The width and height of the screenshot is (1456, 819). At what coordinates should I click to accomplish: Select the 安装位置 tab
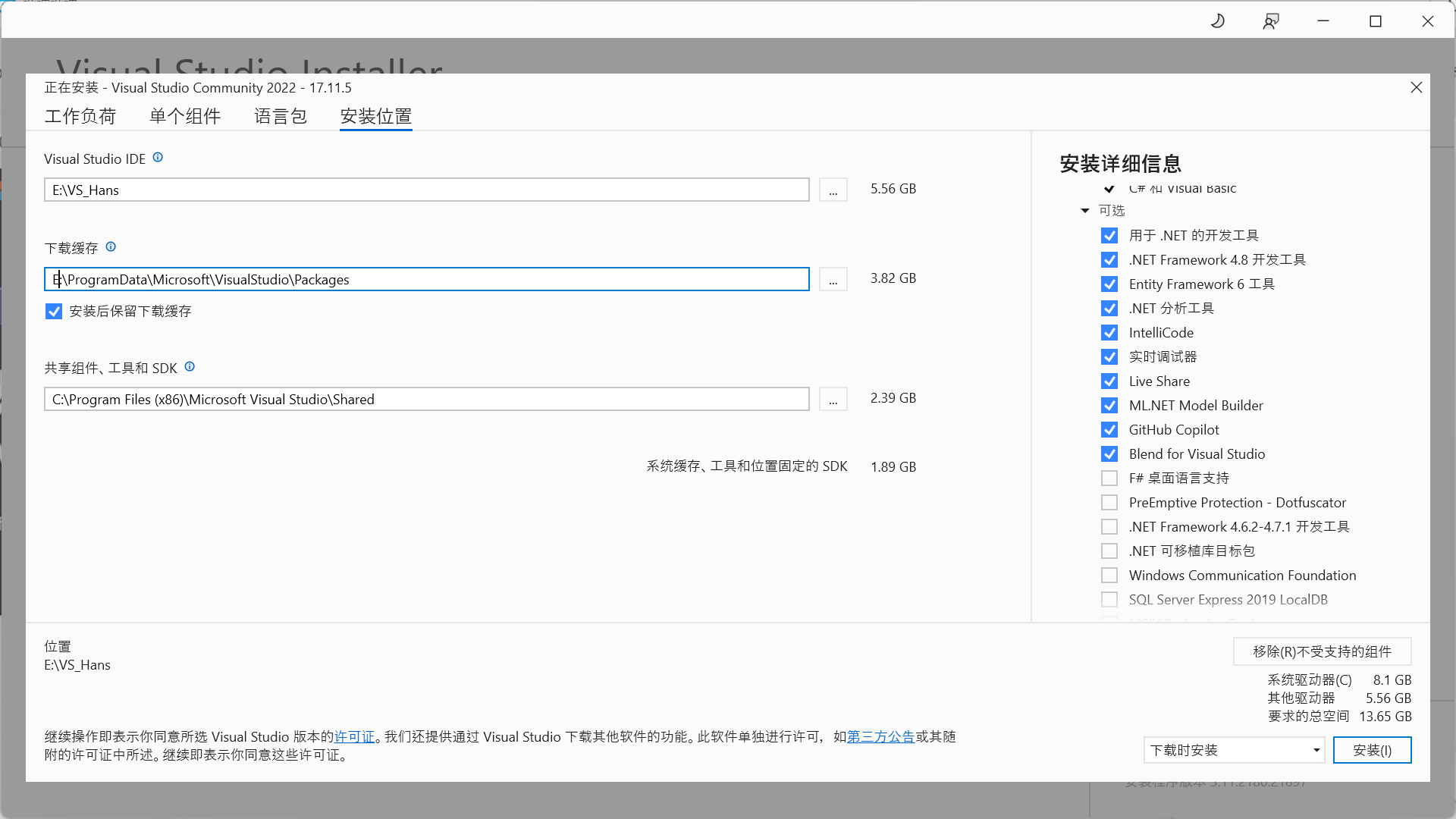coord(375,116)
